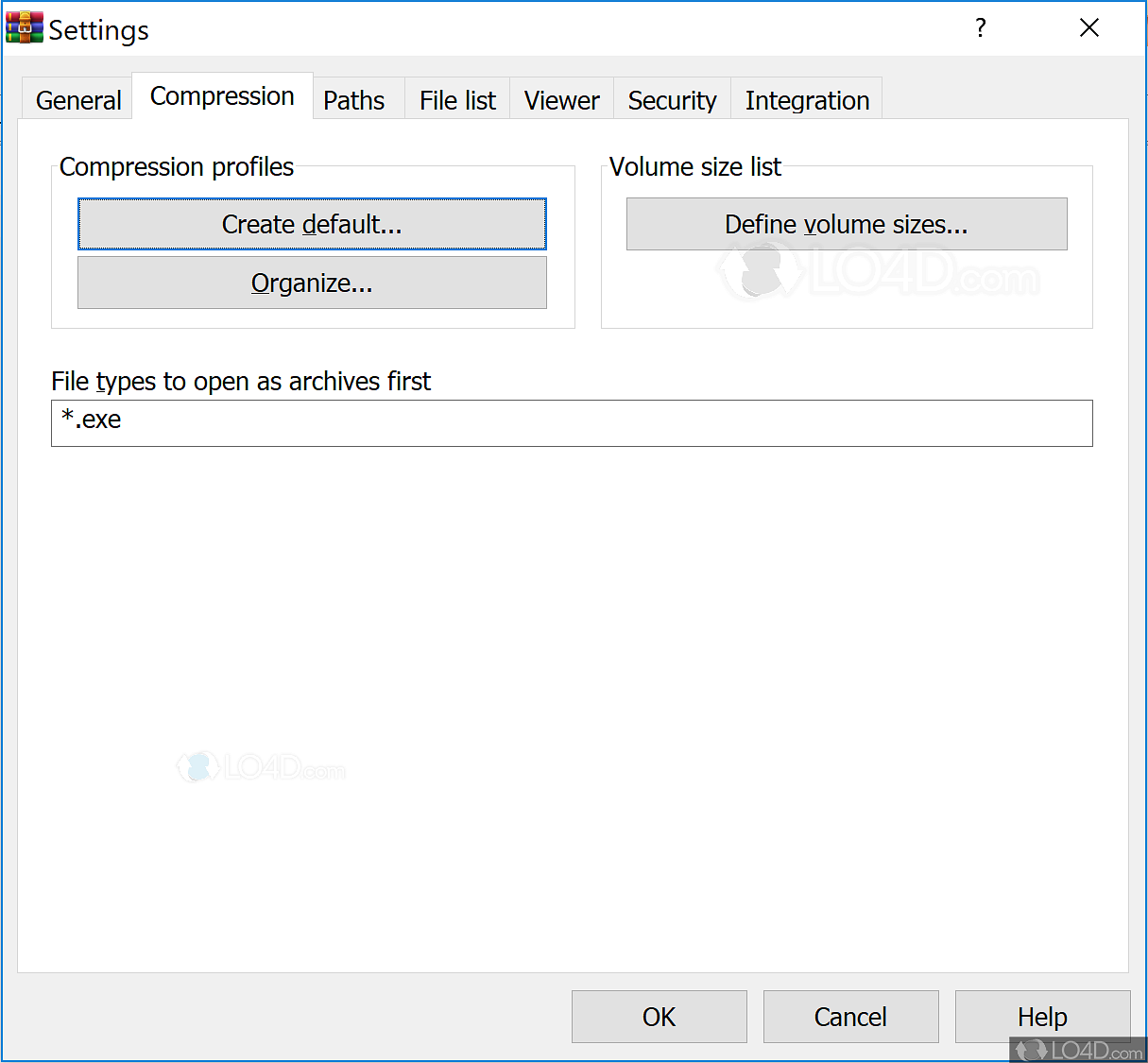Click Define volume sizes

[847, 224]
